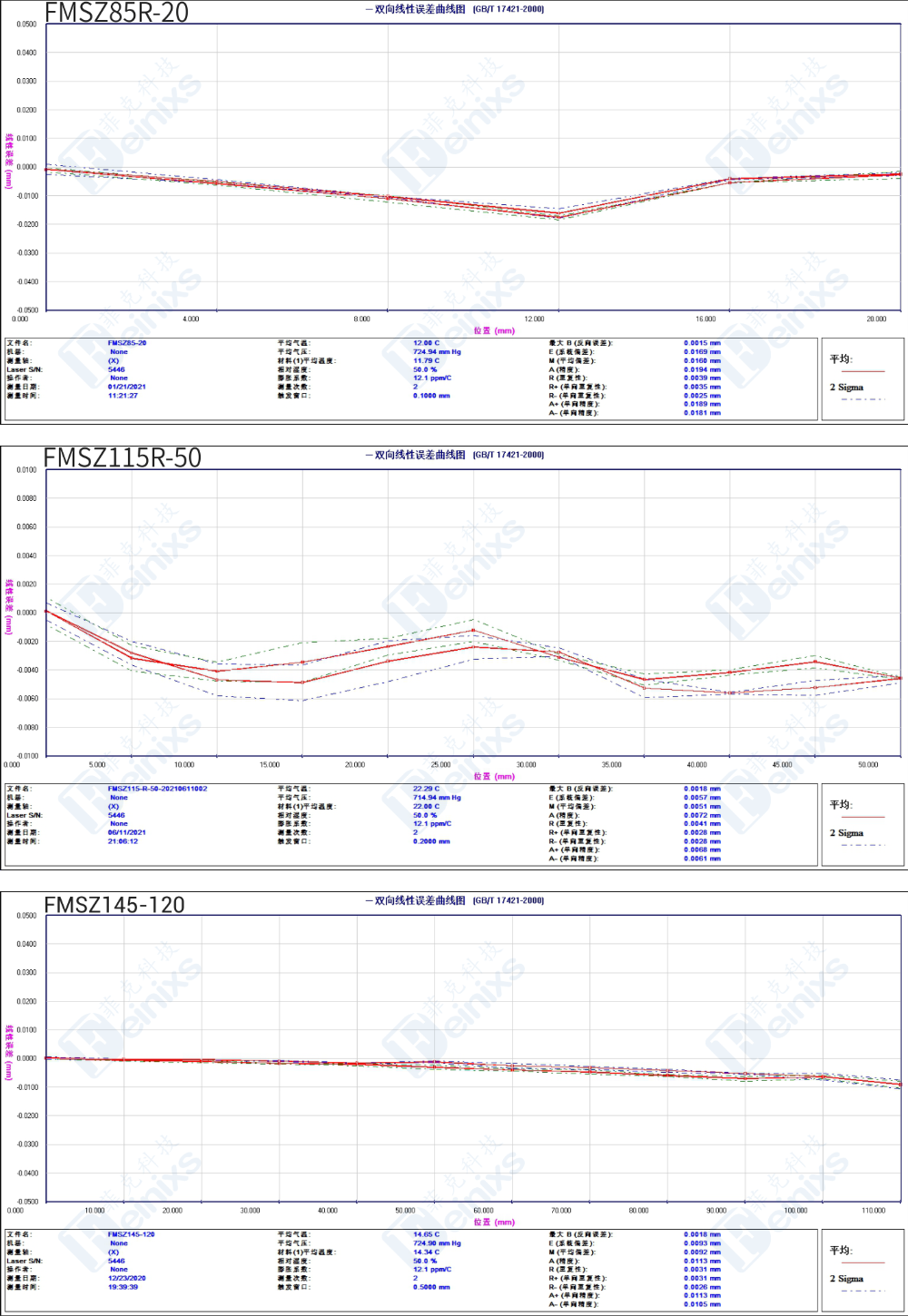908x1316 pixels.
Task: Click the 平均 legend label in third chart
Action: 841,1250
